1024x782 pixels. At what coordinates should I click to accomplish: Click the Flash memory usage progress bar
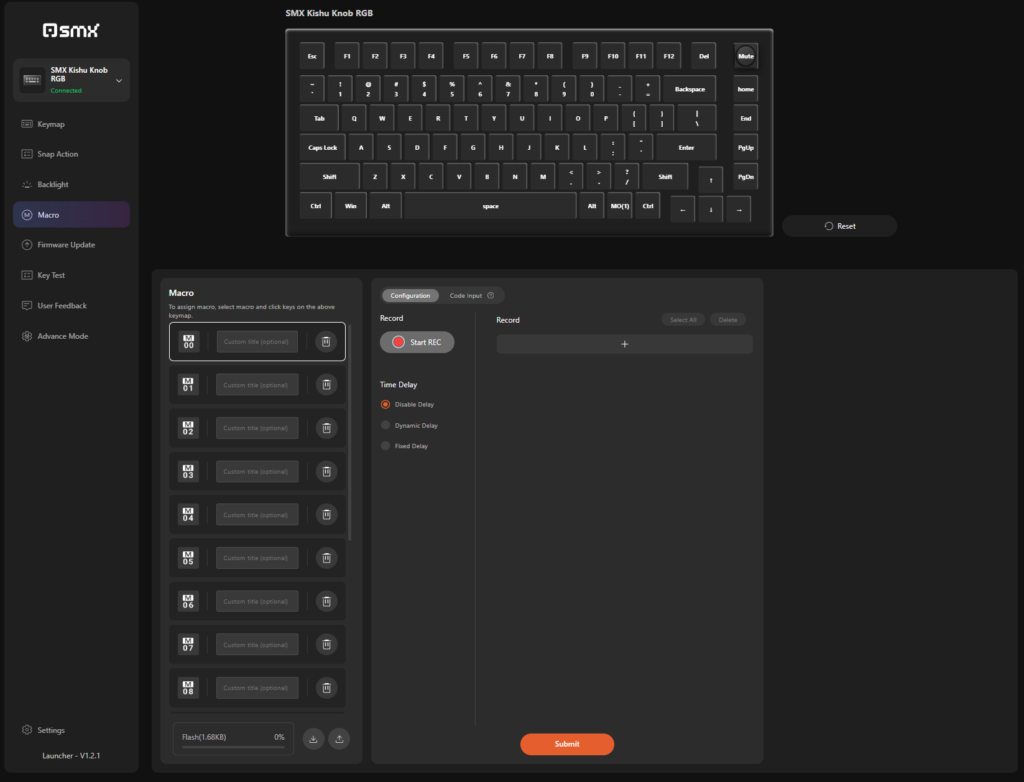tap(233, 746)
